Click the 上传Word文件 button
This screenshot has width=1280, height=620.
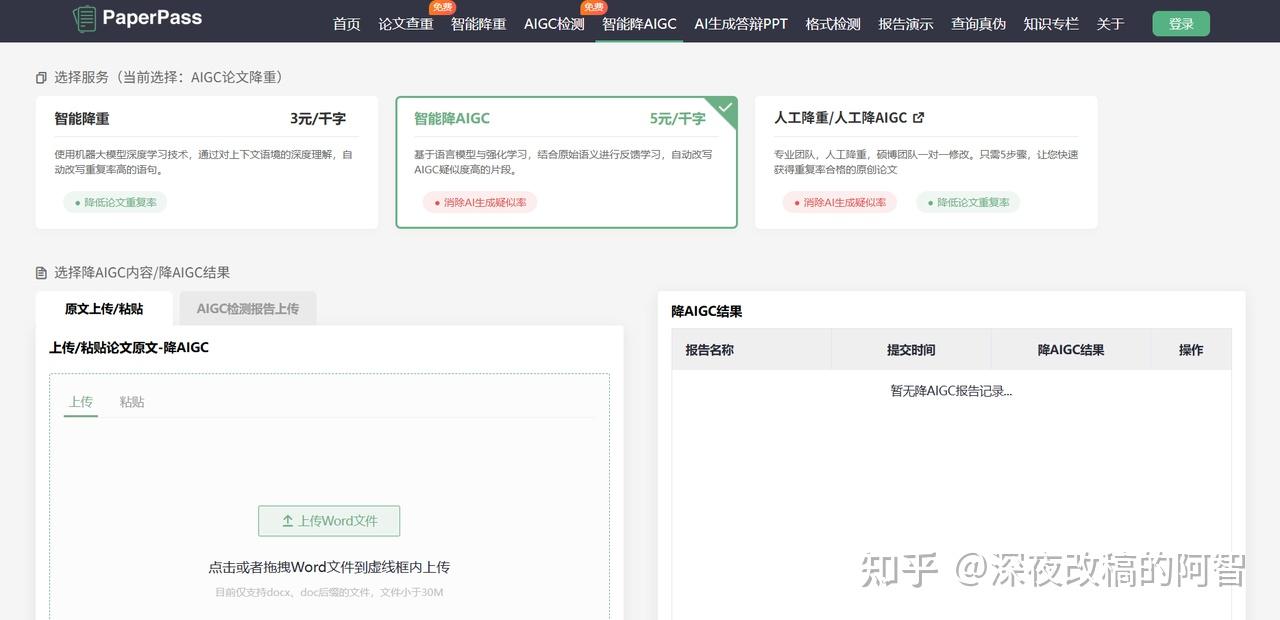tap(329, 521)
